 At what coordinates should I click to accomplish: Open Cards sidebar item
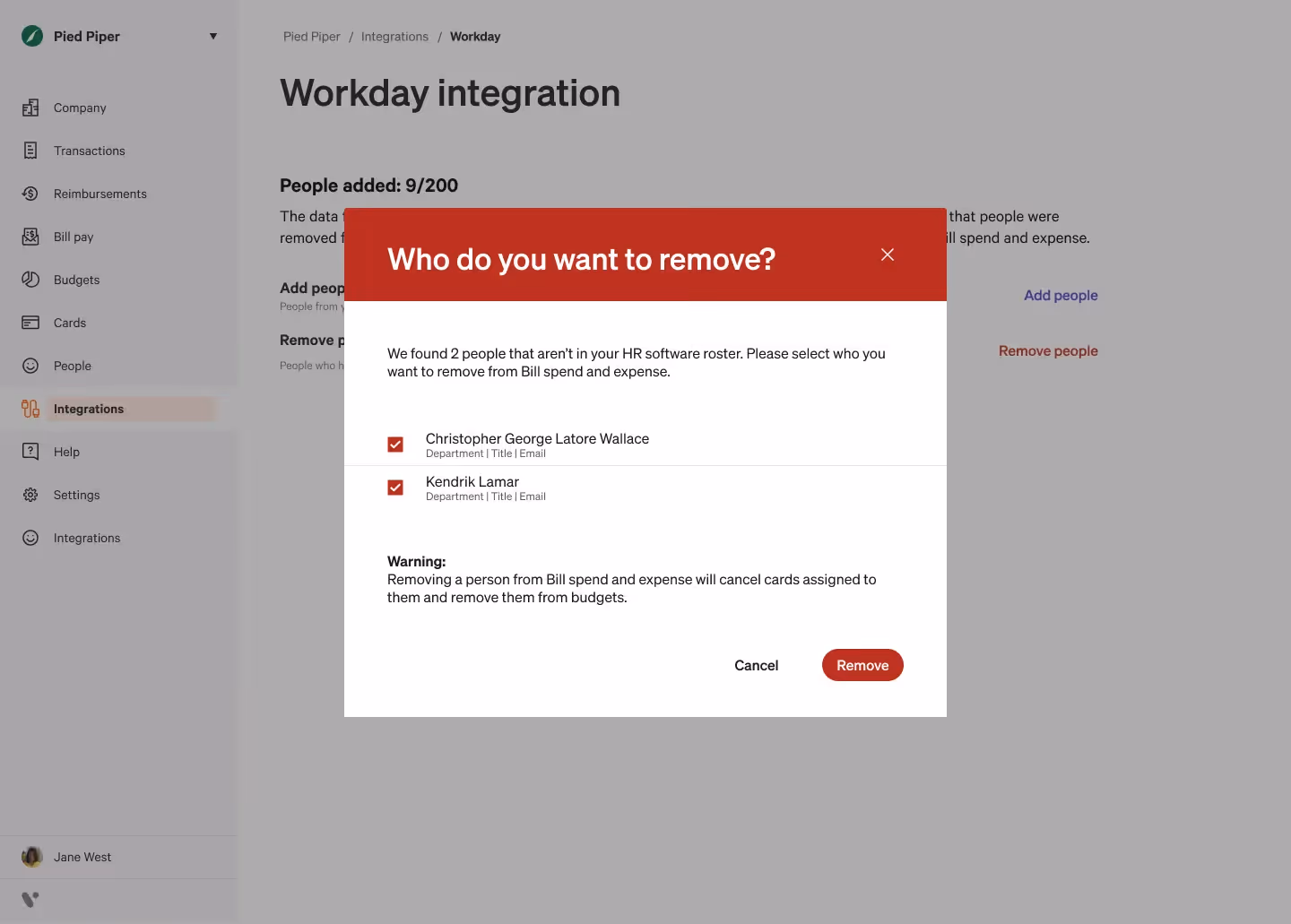[x=70, y=323]
